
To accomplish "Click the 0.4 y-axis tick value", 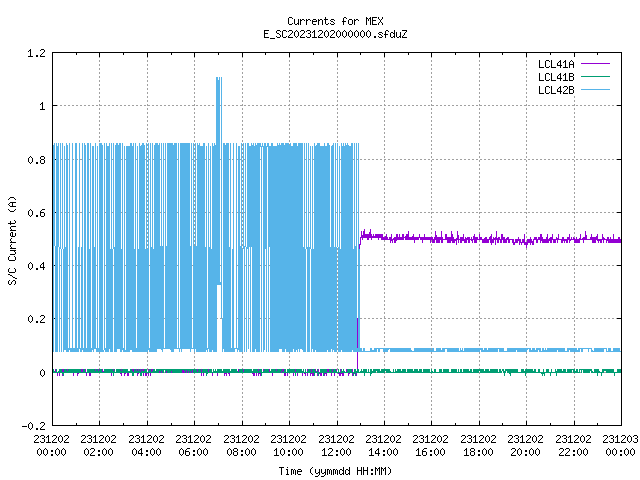I will (36, 266).
